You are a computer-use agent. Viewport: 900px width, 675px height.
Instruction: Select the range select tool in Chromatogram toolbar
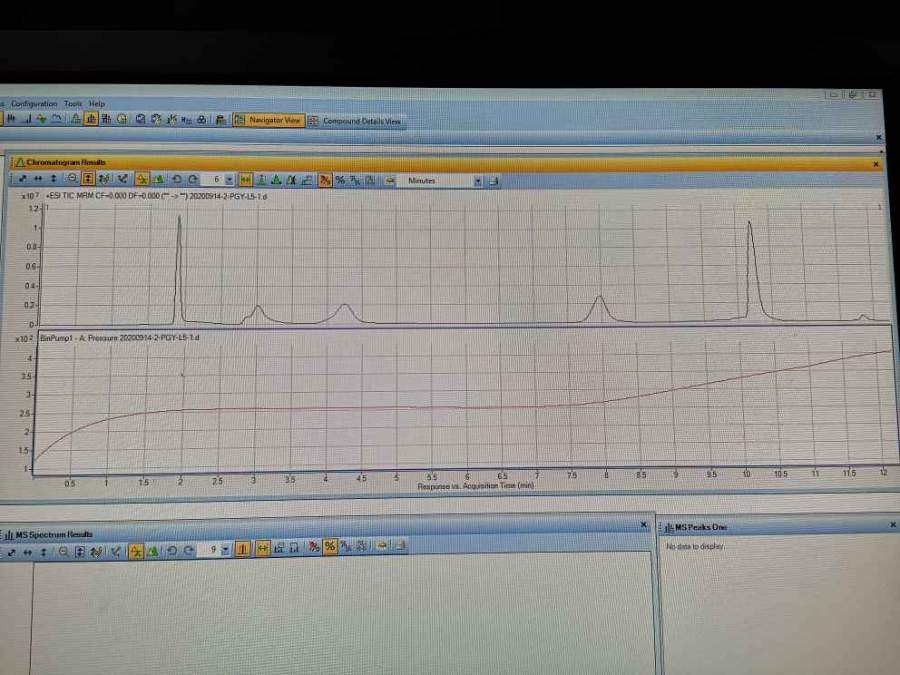coord(122,180)
